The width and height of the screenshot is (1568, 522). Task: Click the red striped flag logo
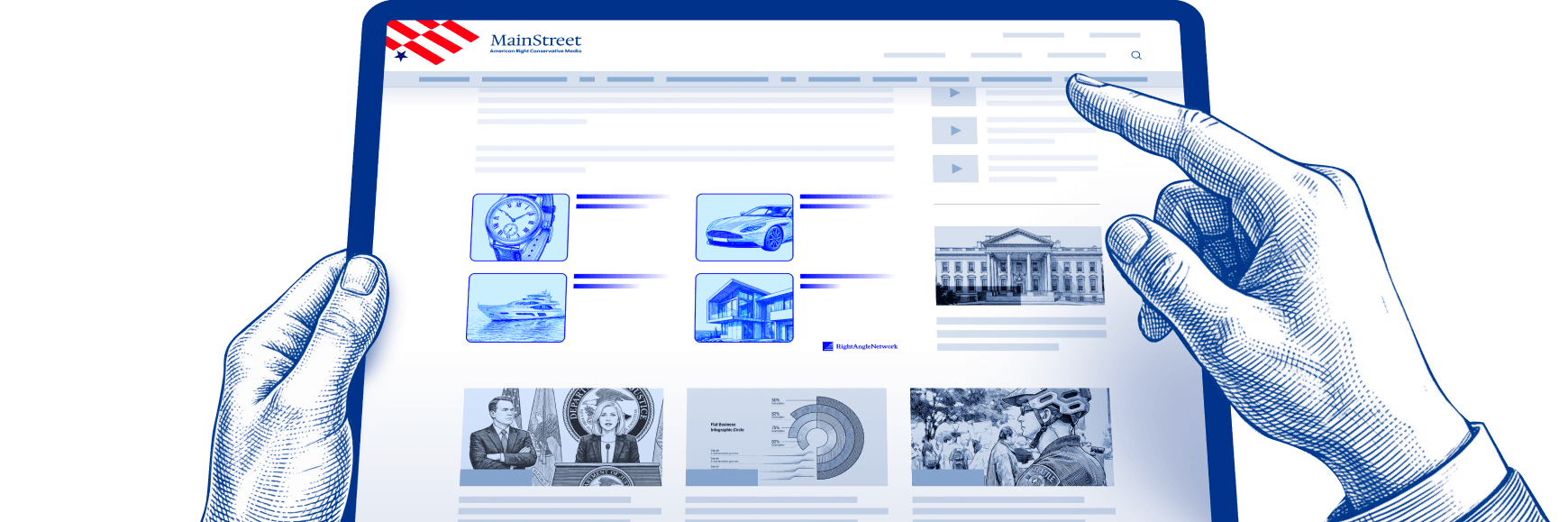click(429, 41)
